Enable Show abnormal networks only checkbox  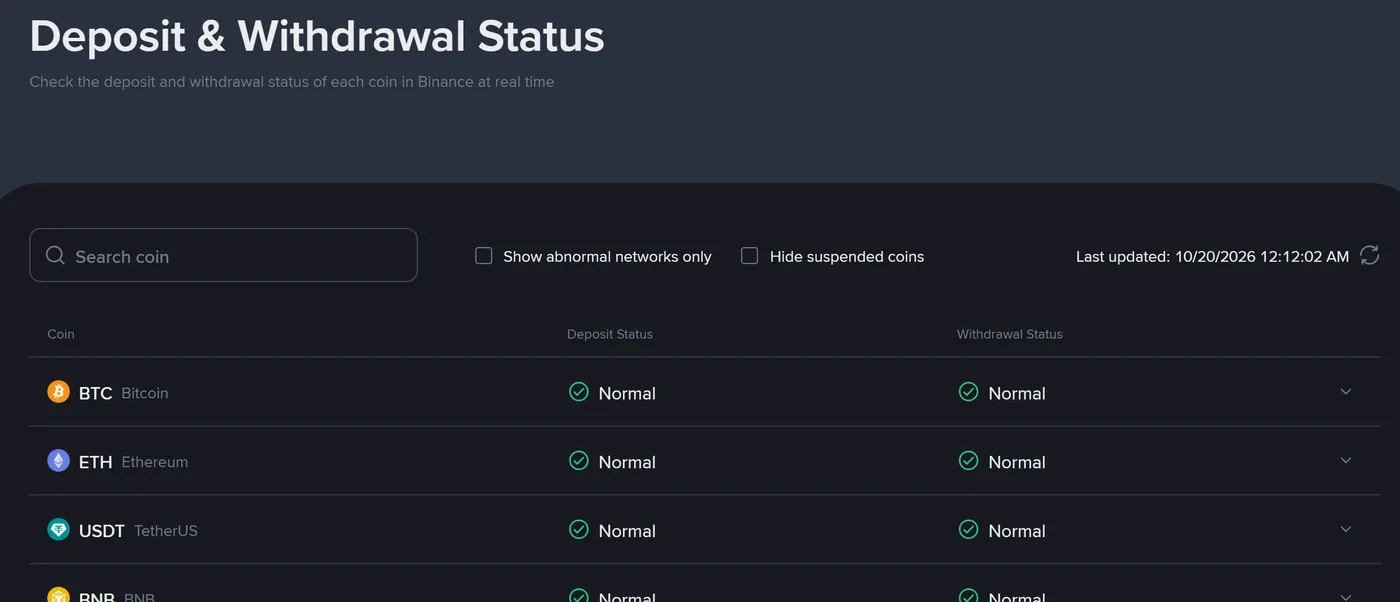(x=483, y=256)
